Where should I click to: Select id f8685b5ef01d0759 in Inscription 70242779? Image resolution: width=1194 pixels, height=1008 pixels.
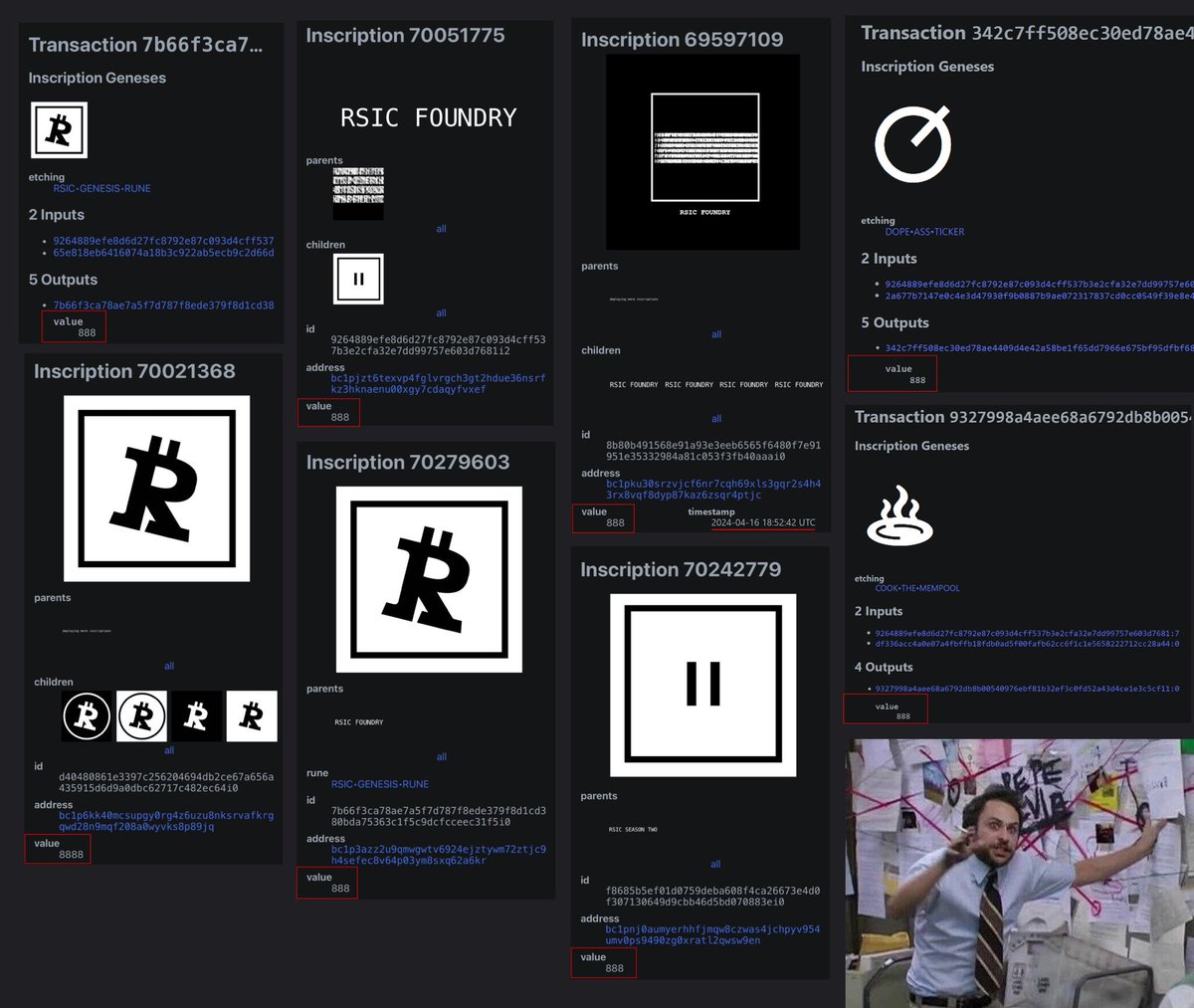coord(713,896)
